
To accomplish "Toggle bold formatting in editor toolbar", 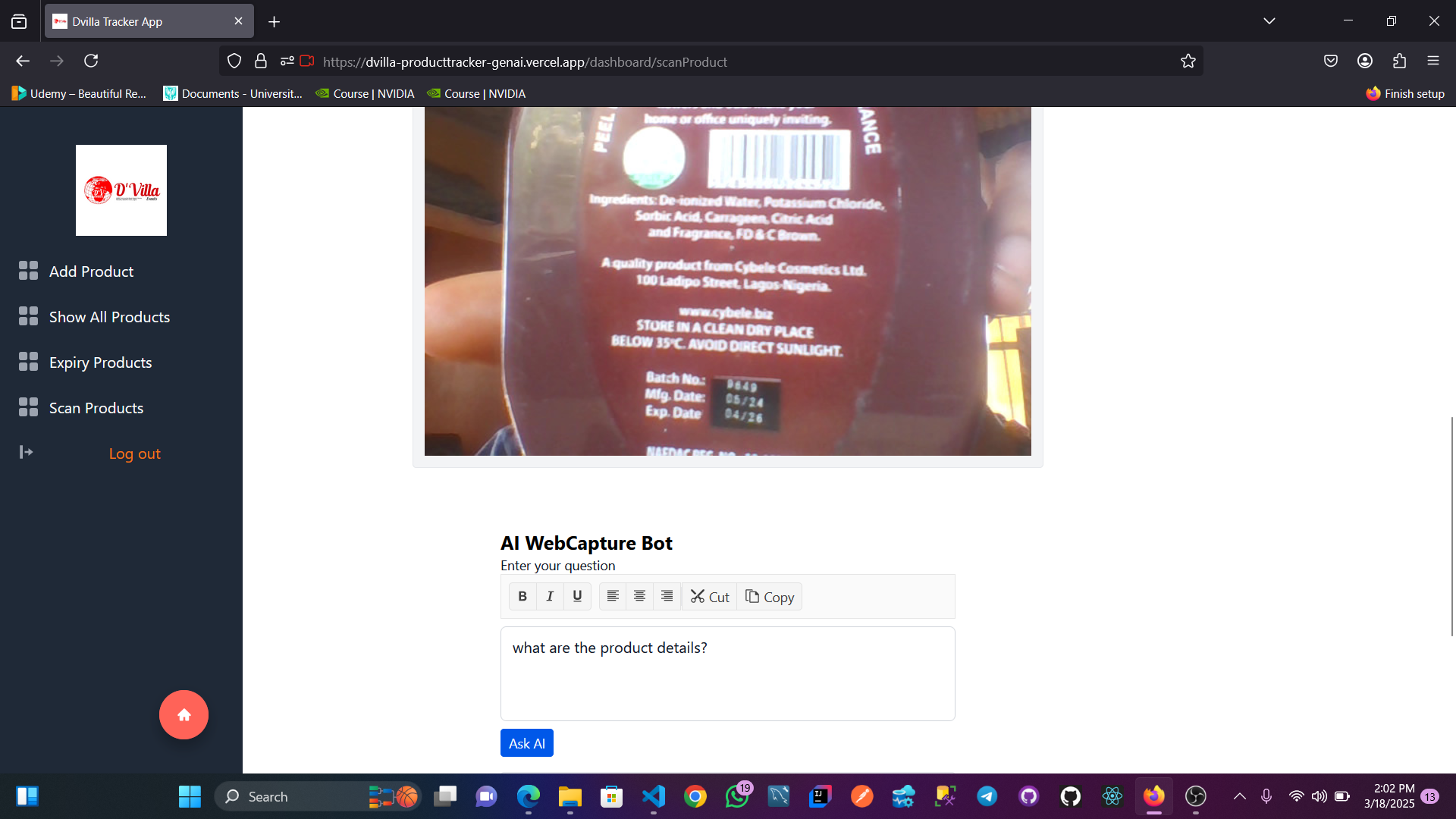I will click(522, 597).
